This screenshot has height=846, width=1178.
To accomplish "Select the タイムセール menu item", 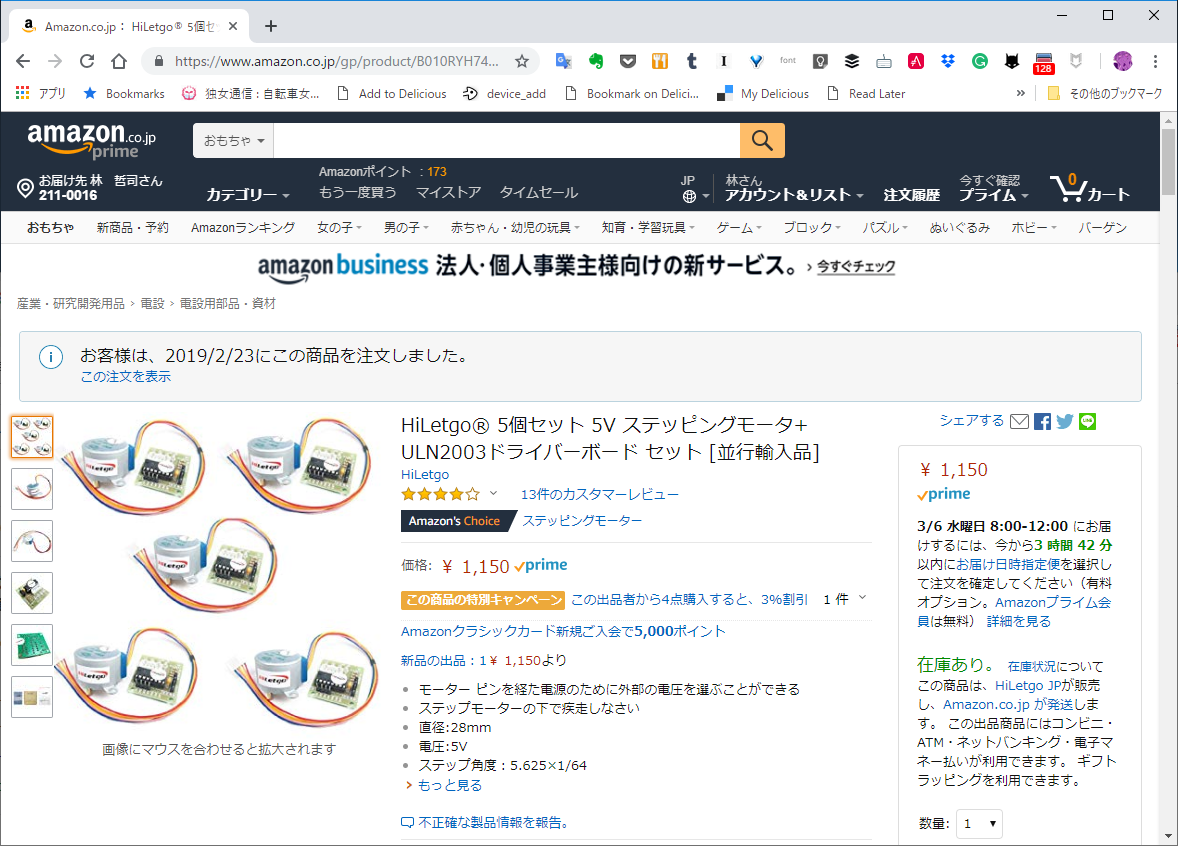I will 539,192.
